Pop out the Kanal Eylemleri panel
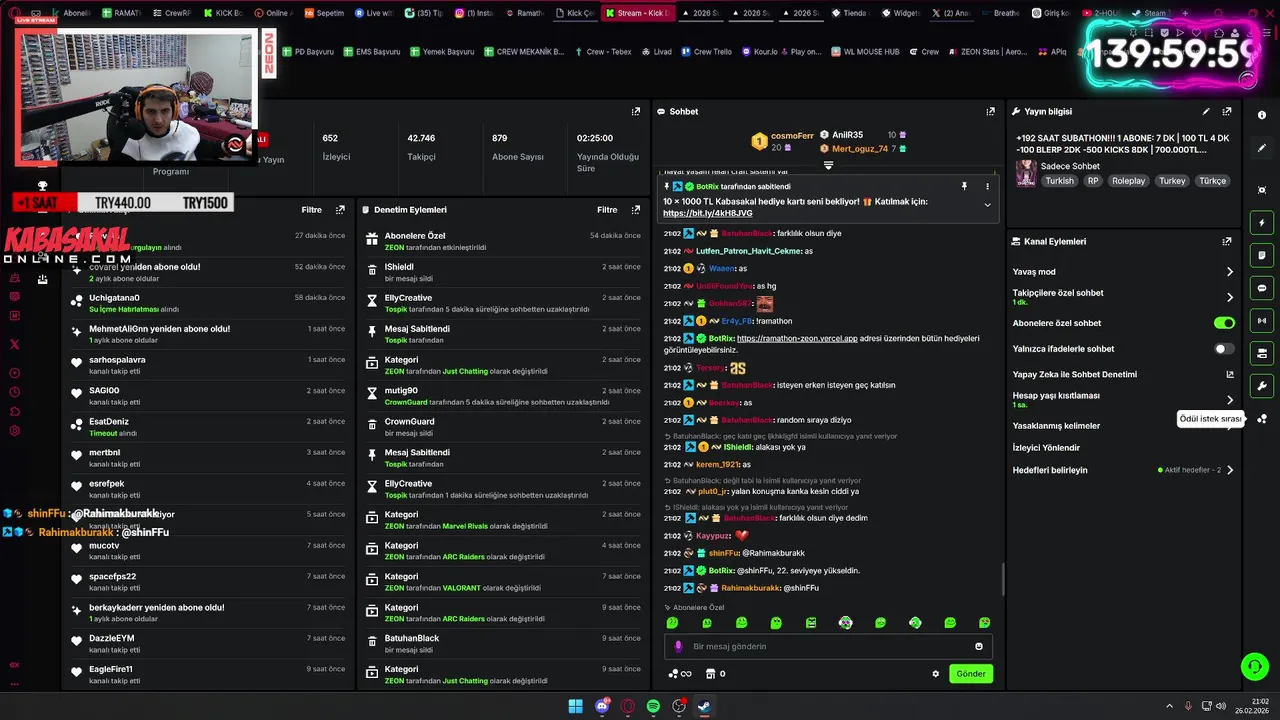The image size is (1280, 720). pos(1227,242)
